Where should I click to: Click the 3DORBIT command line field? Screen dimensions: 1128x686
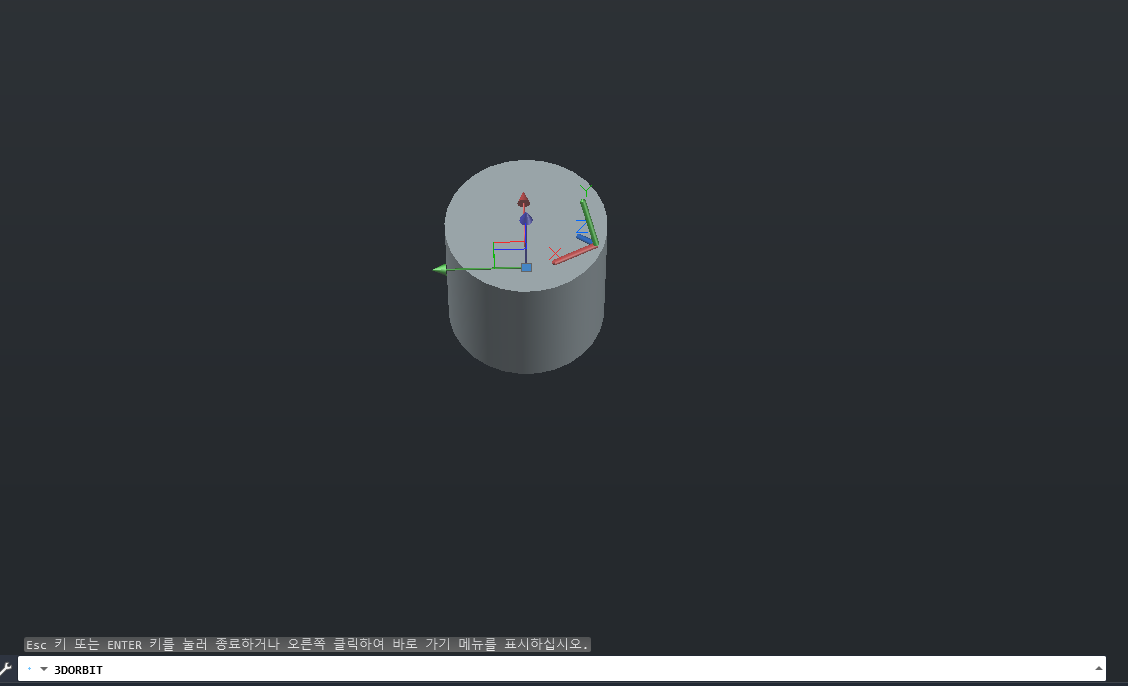pos(561,669)
